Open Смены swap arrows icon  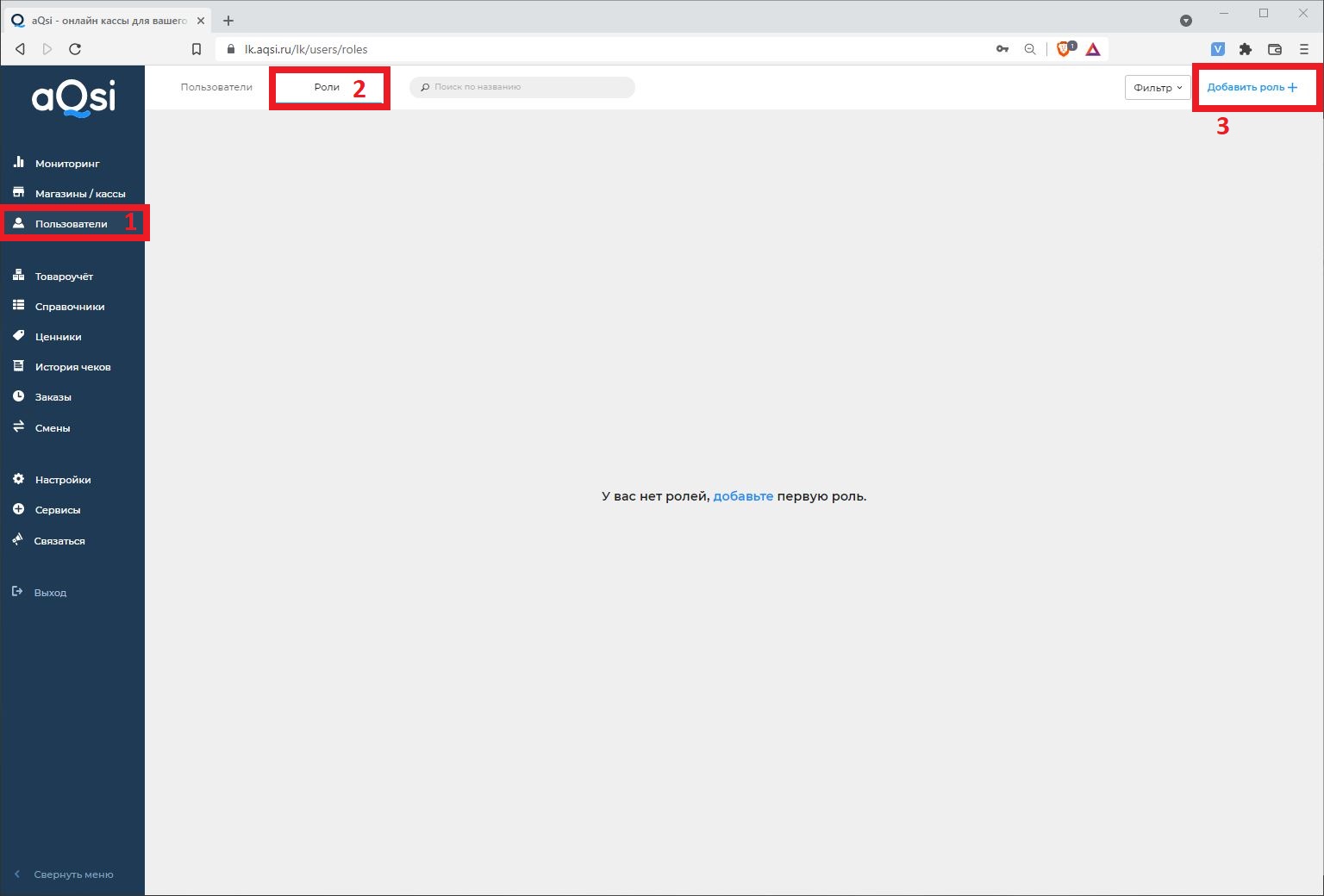pyautogui.click(x=18, y=426)
